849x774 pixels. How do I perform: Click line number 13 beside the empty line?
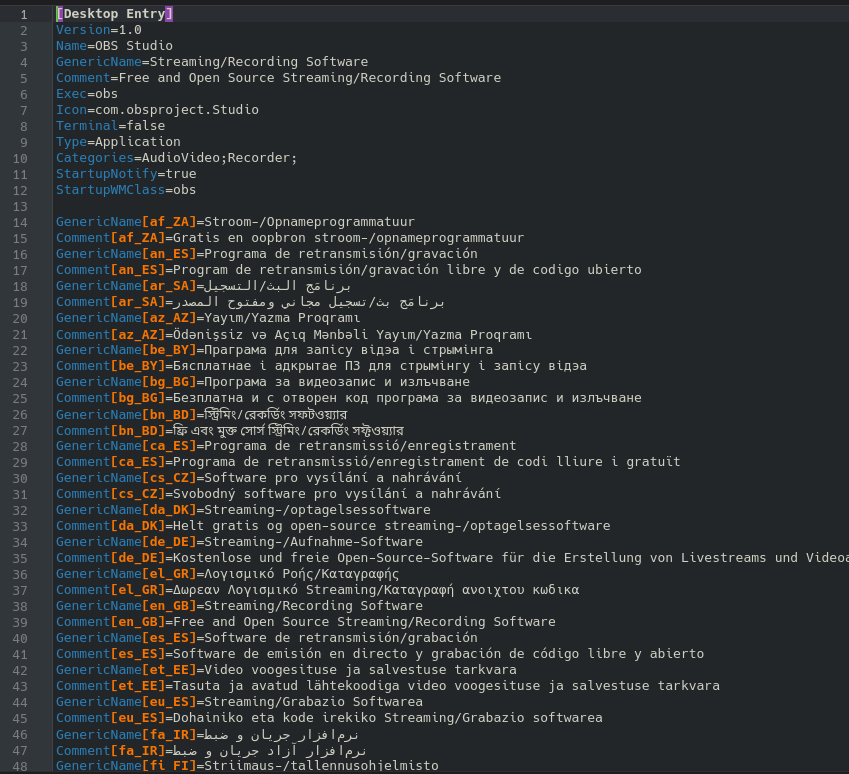point(21,206)
